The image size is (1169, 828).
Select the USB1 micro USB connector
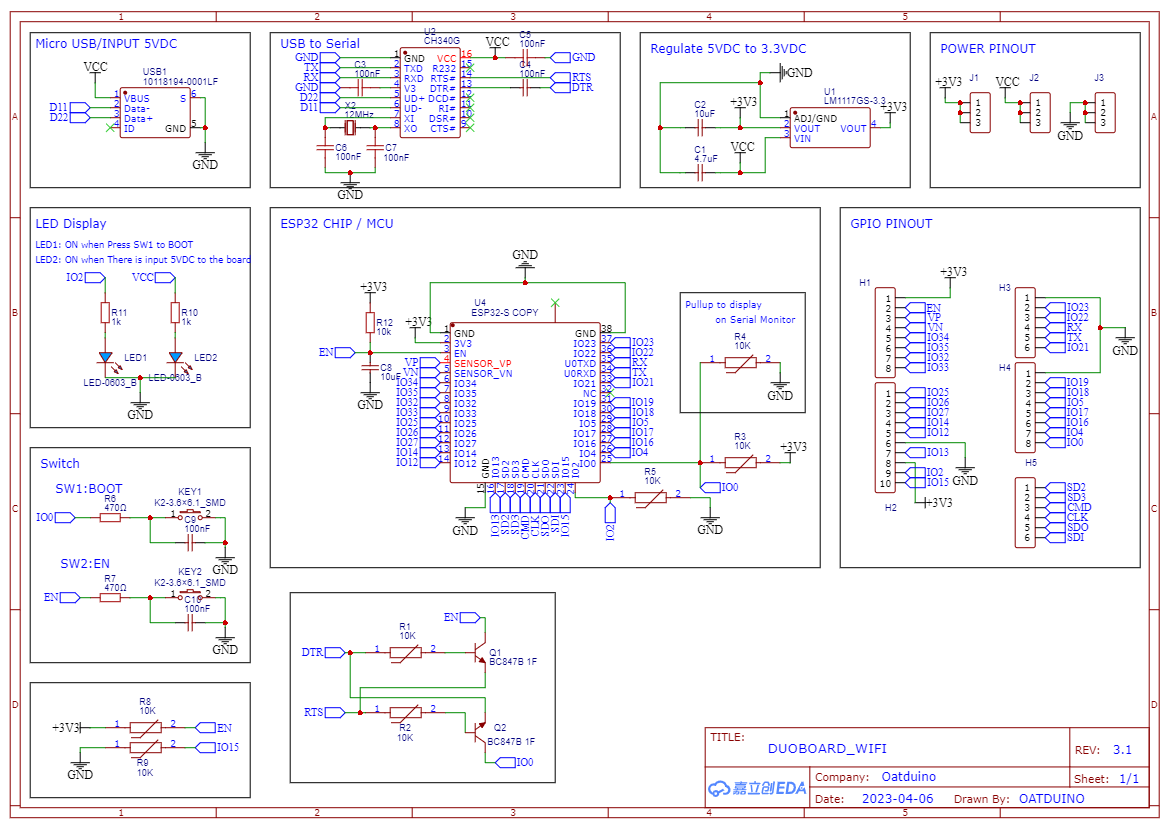point(155,110)
